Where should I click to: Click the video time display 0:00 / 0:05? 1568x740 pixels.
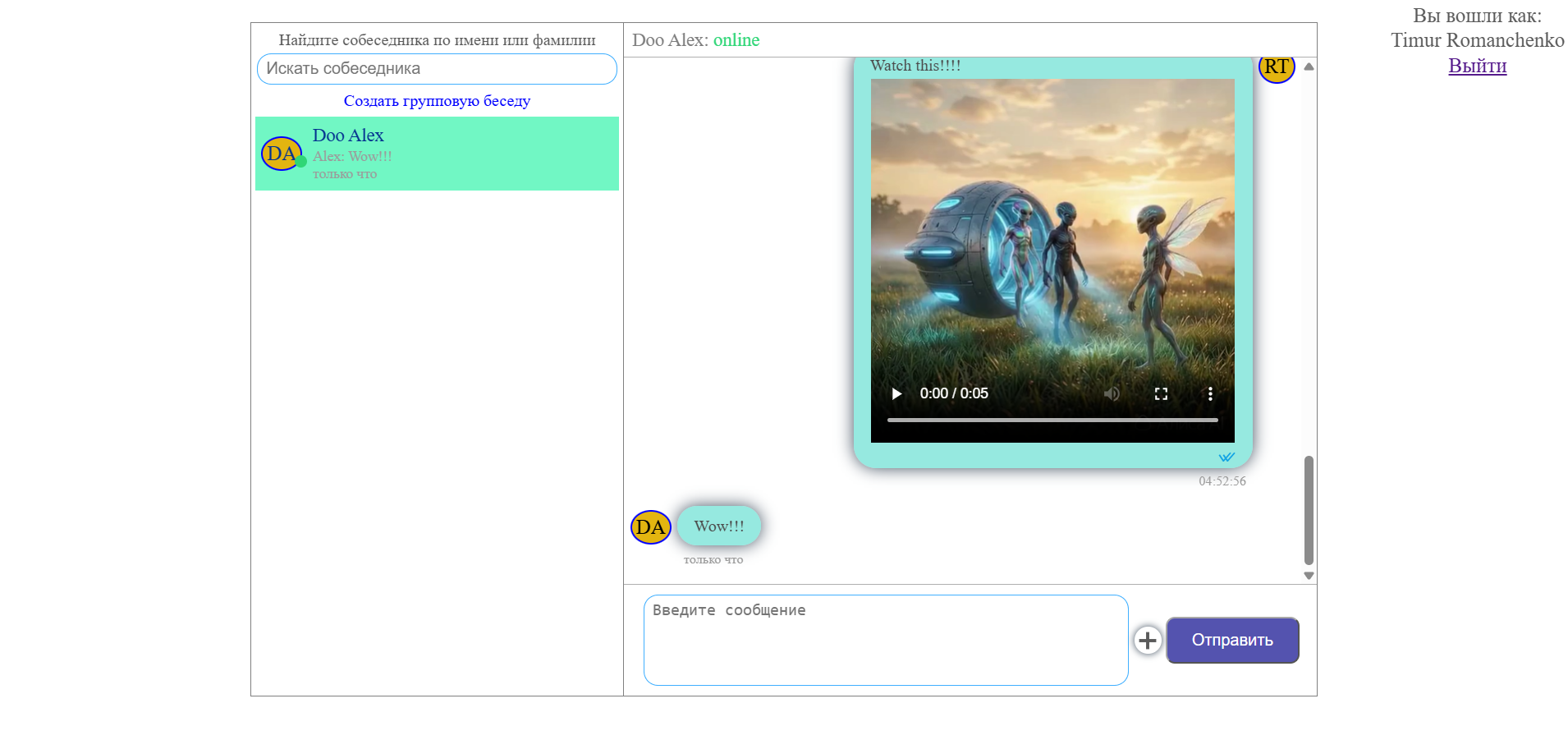[x=954, y=393]
